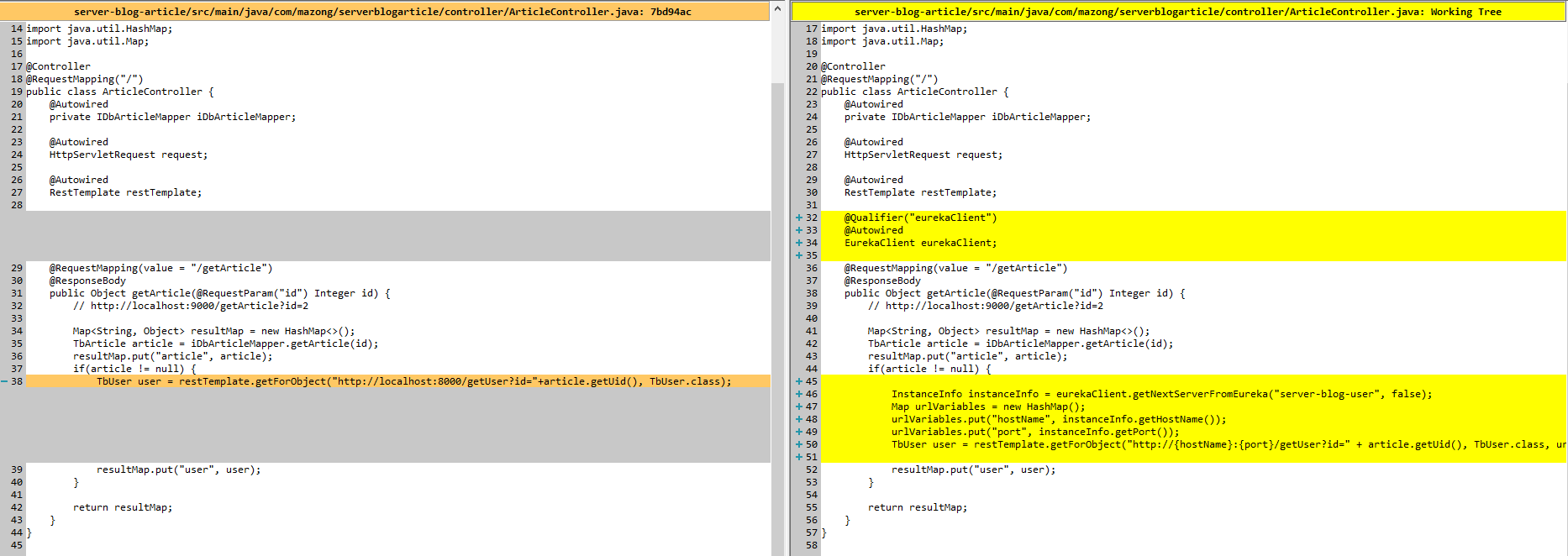
Task: Click the removed restTemplate.getForObject line in left pane
Action: pyautogui.click(x=413, y=381)
